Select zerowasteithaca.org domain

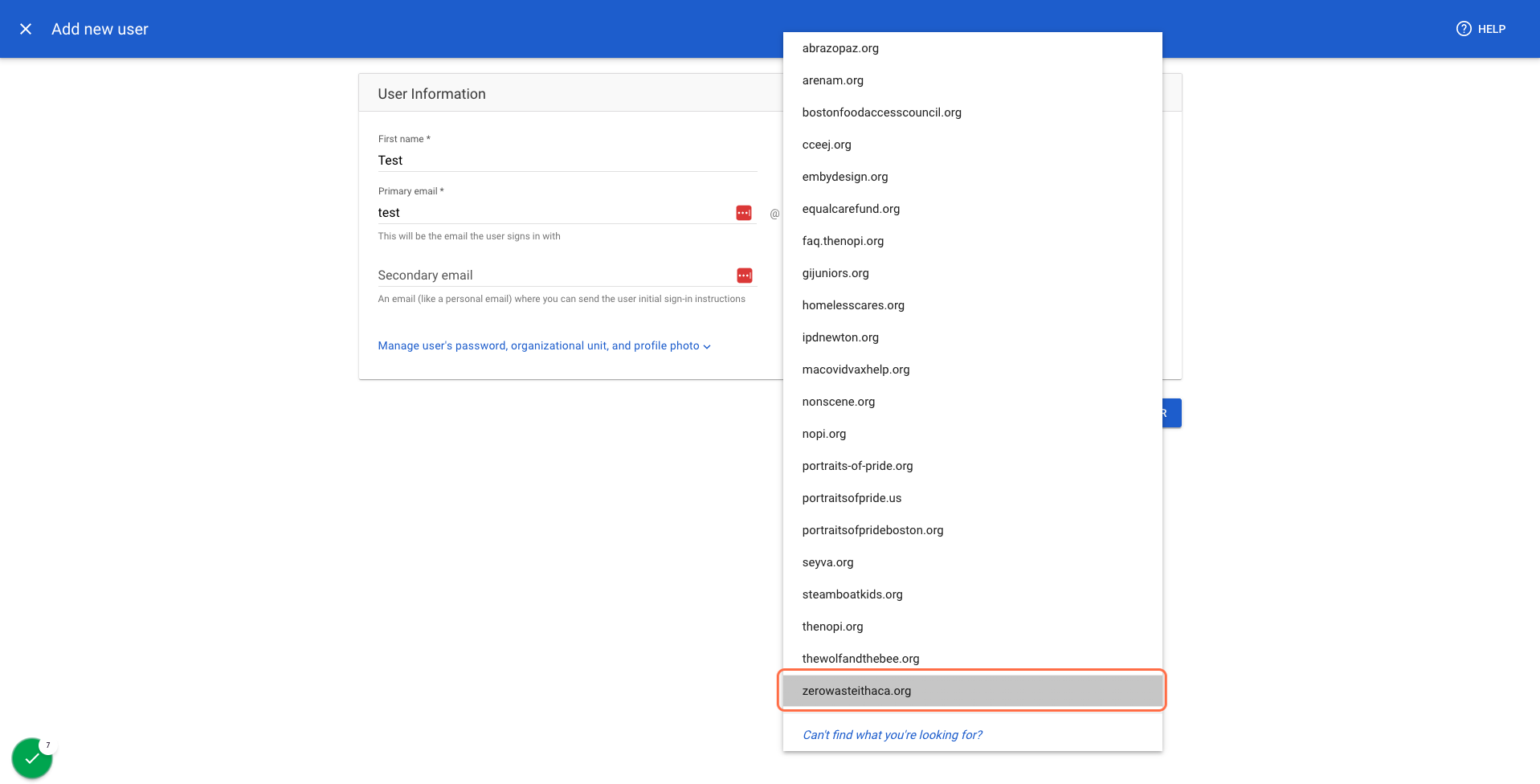click(972, 691)
